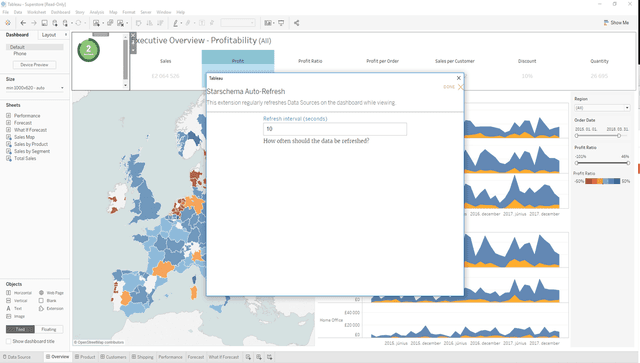The image size is (640, 363).
Task: Select Tiled layout mode
Action: point(20,329)
